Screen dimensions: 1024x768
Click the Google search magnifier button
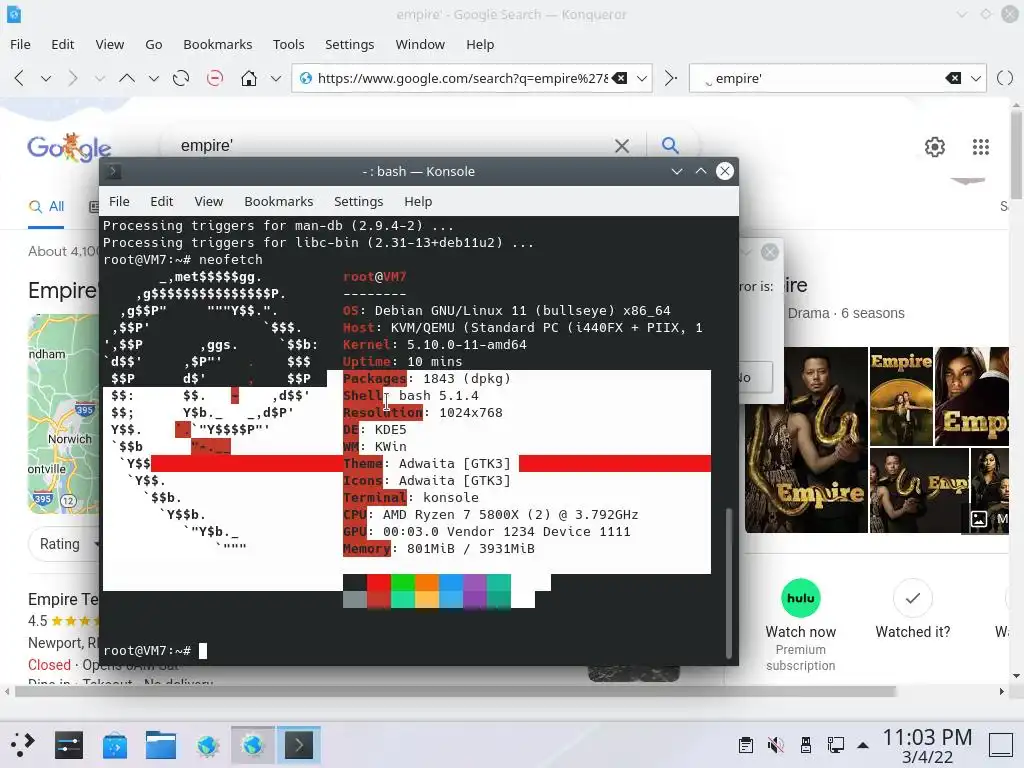pos(670,145)
